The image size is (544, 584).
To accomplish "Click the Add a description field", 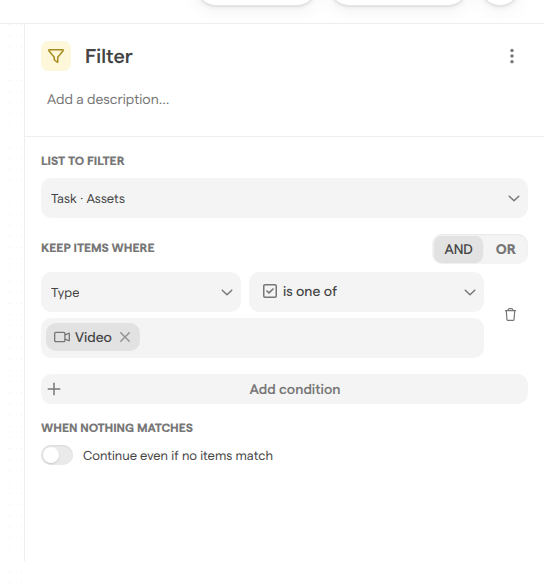I will pos(108,99).
